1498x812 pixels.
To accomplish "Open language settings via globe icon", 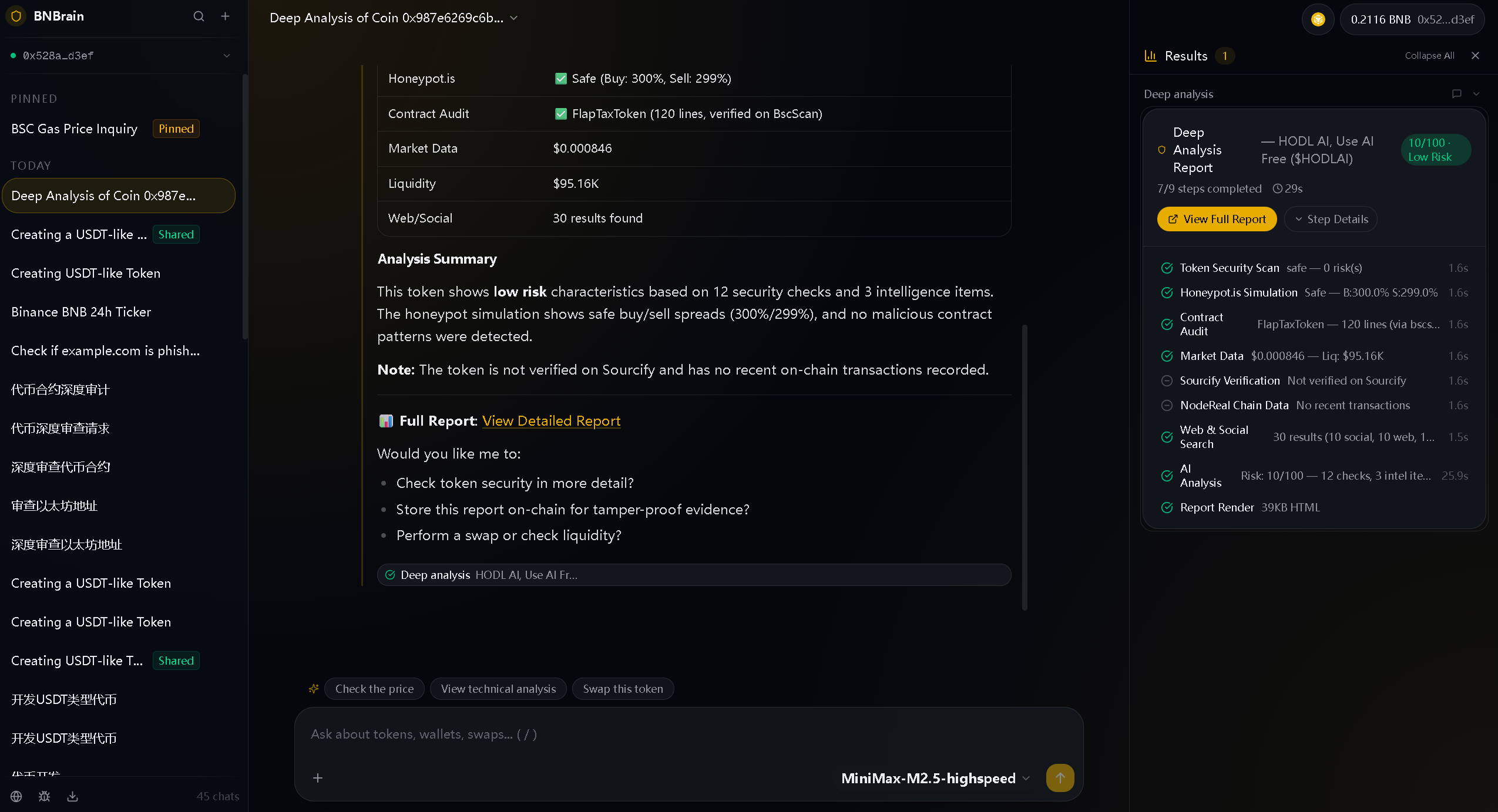I will pyautogui.click(x=16, y=796).
